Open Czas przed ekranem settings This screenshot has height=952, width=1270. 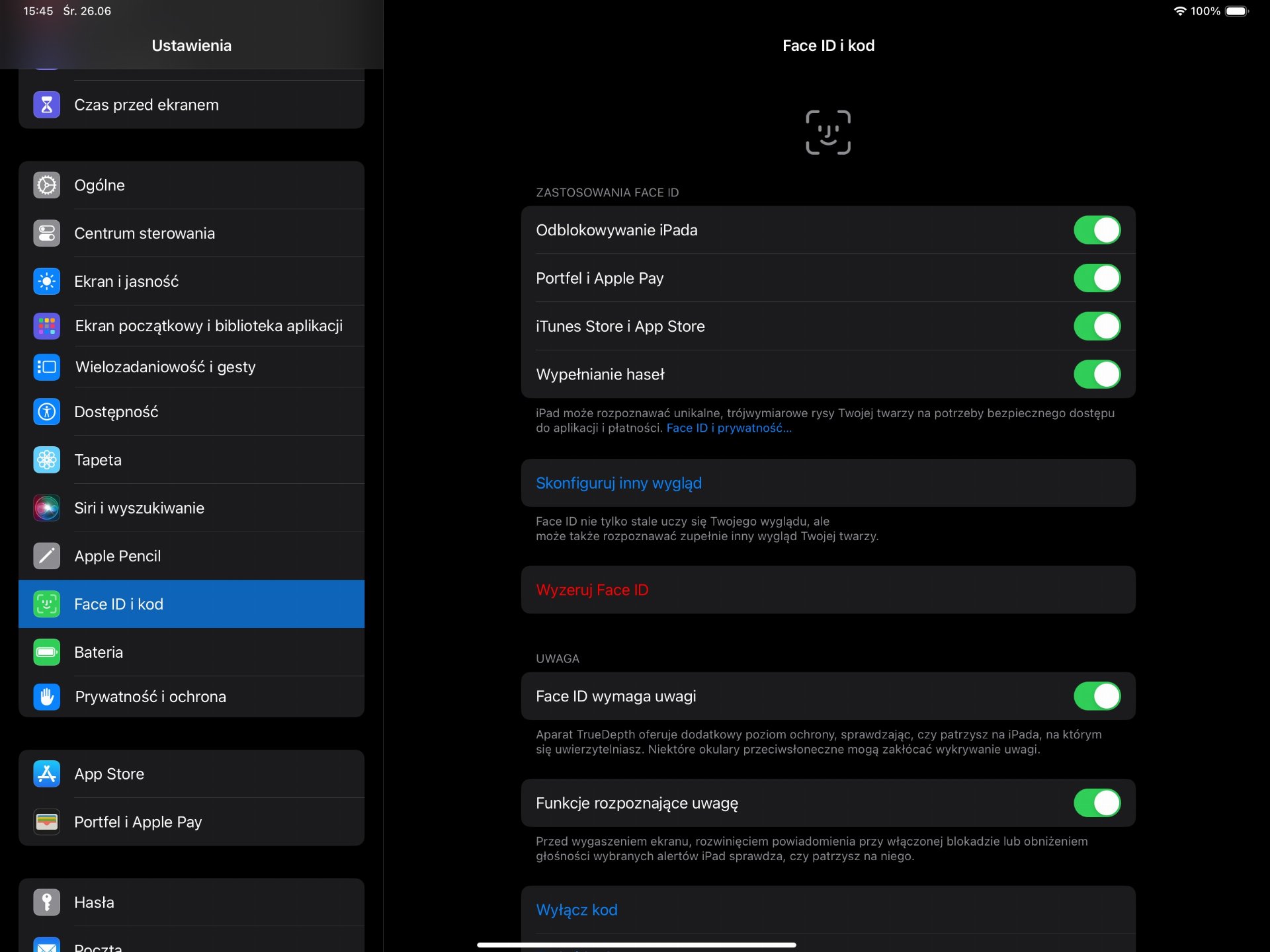191,104
